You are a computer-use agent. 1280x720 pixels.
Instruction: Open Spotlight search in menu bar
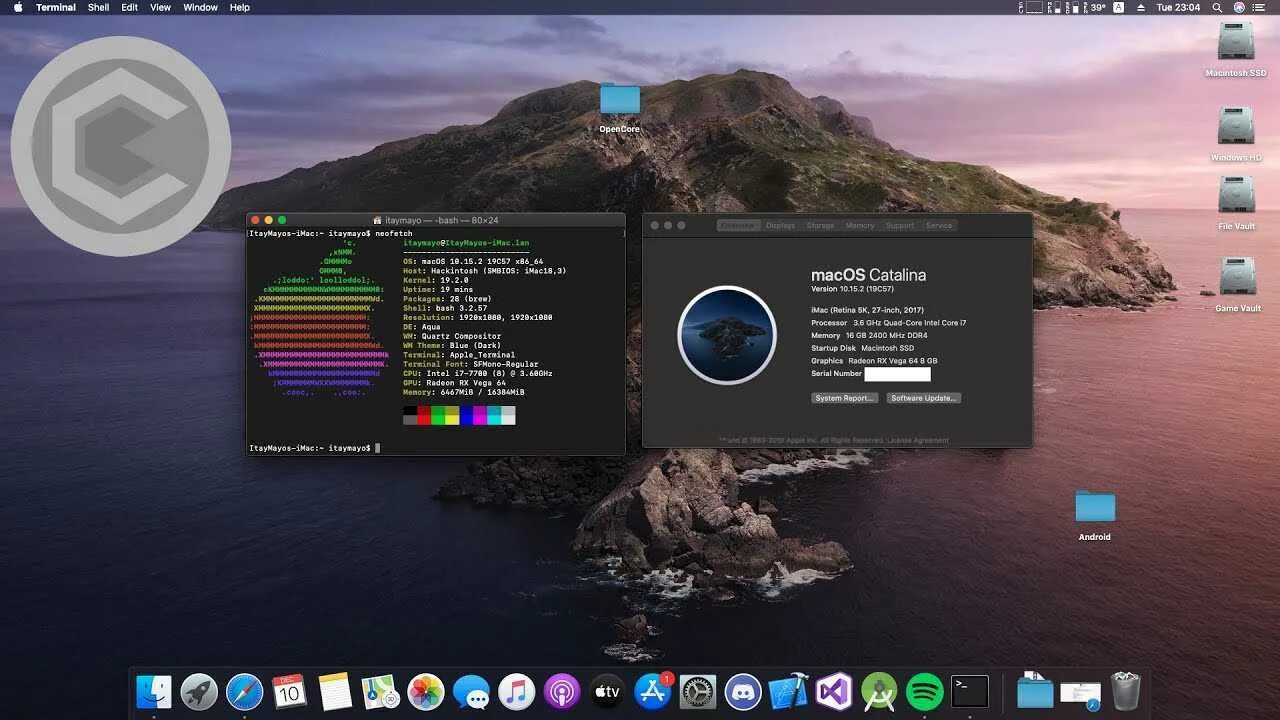(x=1217, y=7)
